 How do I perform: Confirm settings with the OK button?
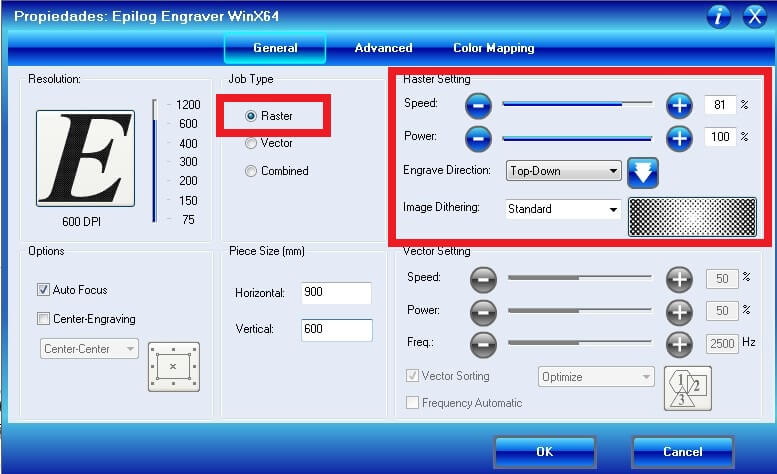[x=545, y=452]
